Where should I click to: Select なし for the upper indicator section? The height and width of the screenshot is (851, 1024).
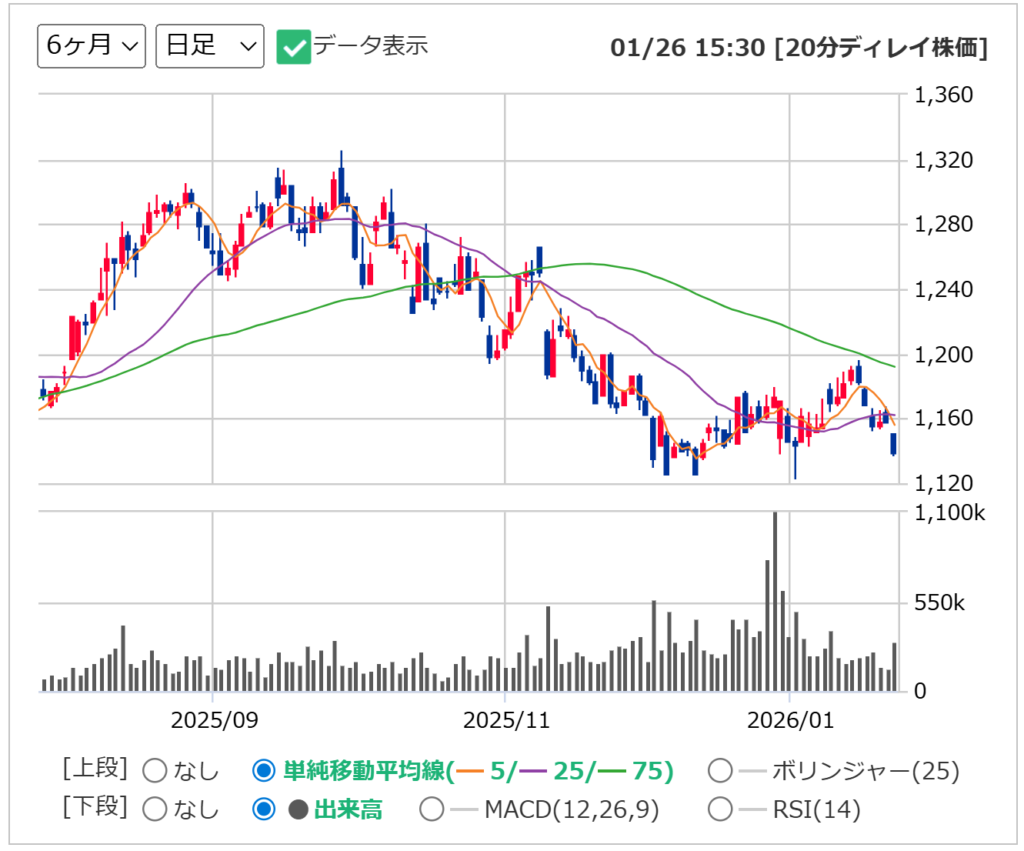coord(155,771)
